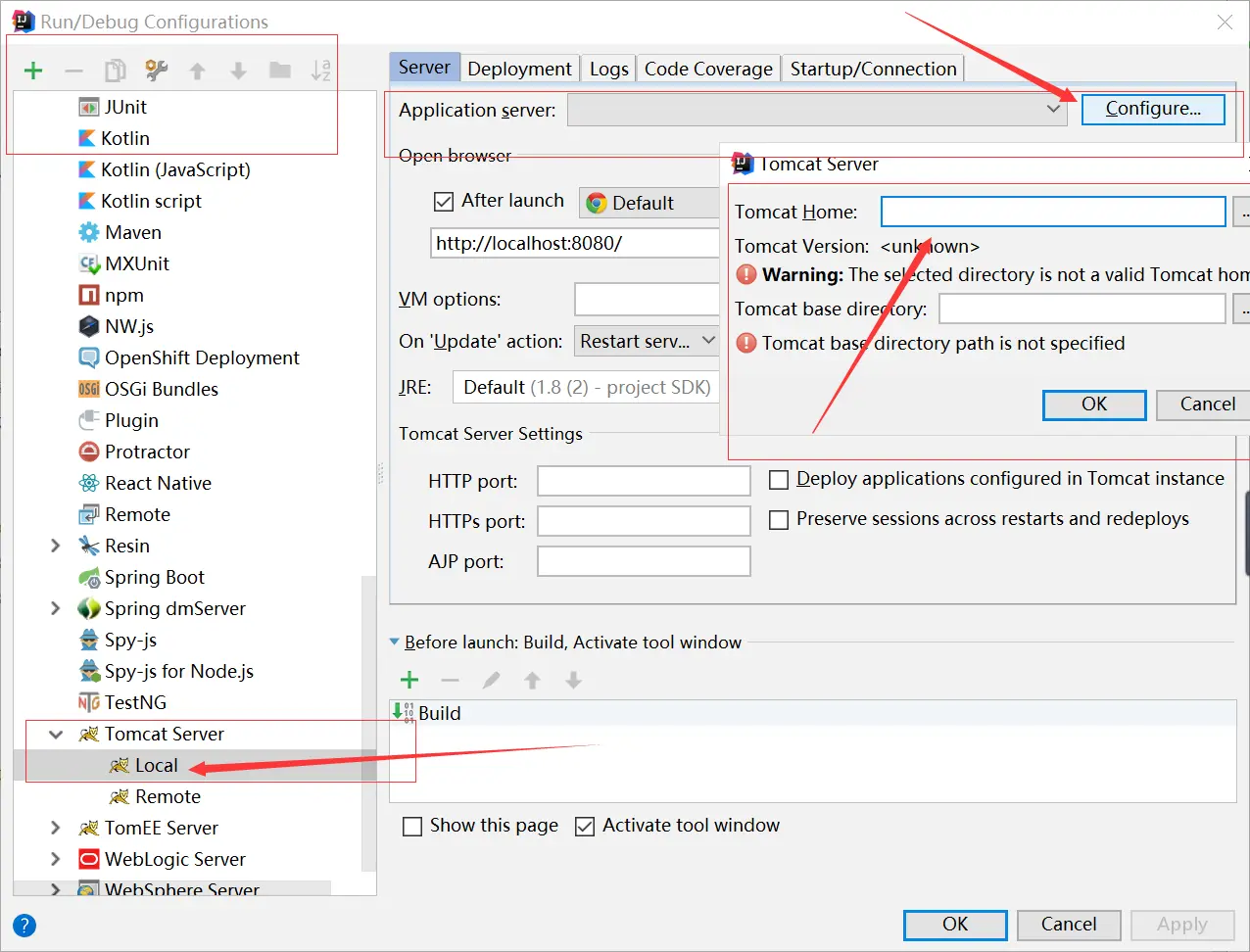
Task: Click the Configure... button
Action: pyautogui.click(x=1153, y=109)
